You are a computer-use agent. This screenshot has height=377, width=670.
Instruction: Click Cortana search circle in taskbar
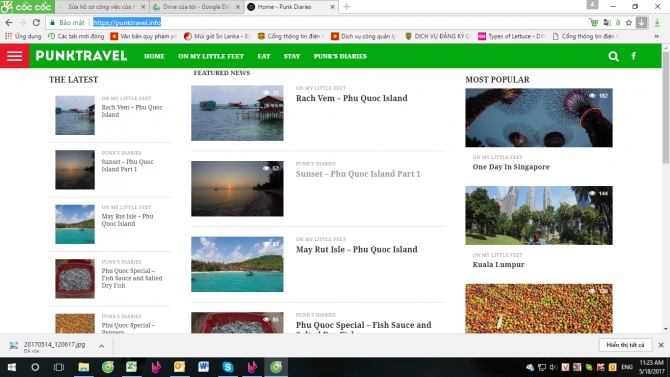[35, 367]
